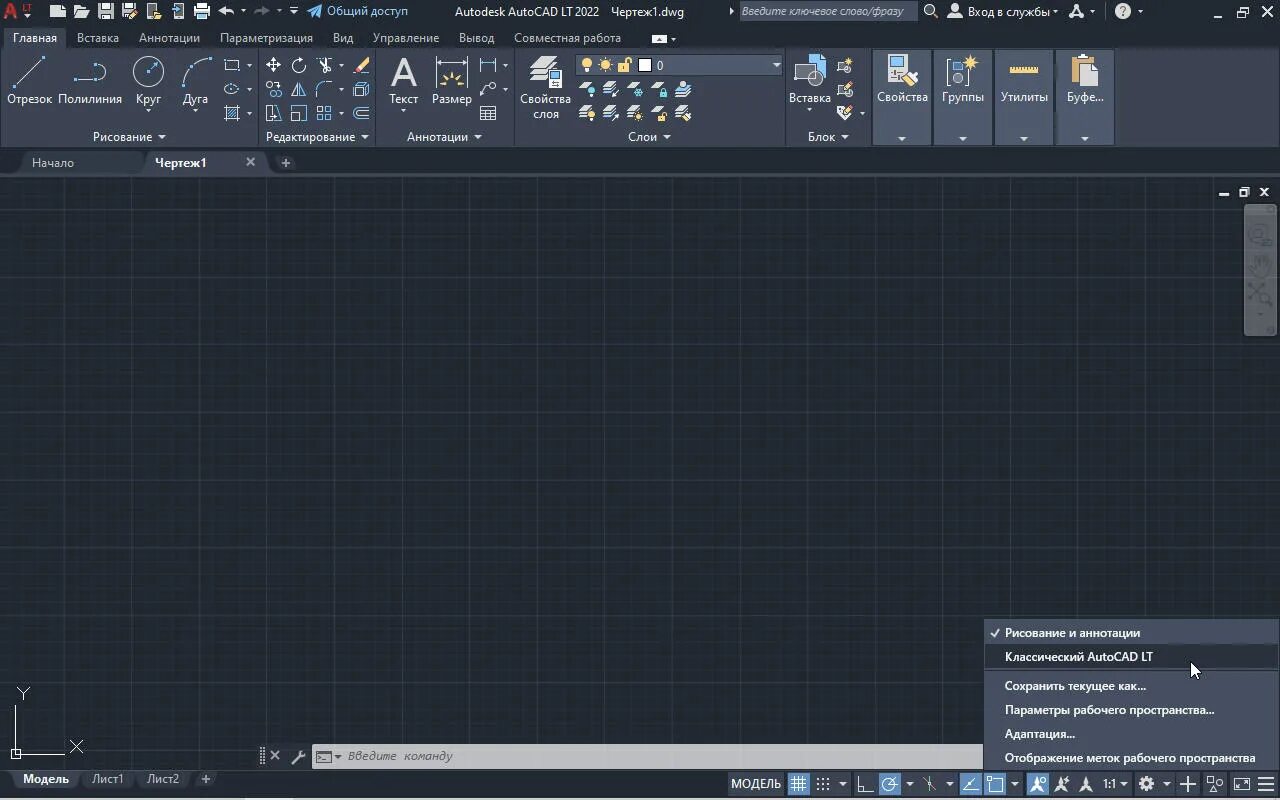Toggle object snap tracking in status bar
The height and width of the screenshot is (800, 1280).
[x=970, y=784]
